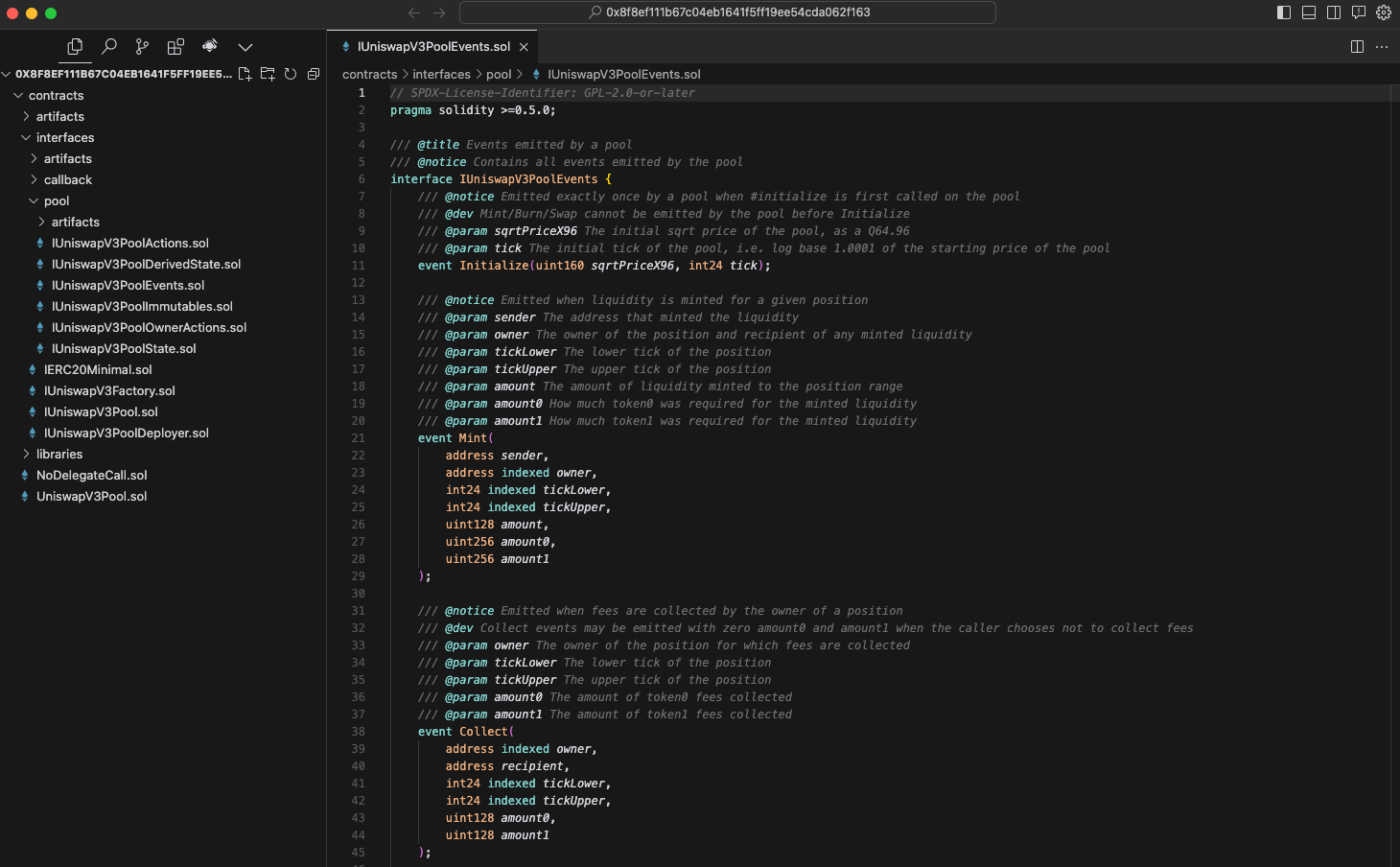
Task: Open IUniswapV3PoolActions.sol file
Action: click(x=130, y=243)
